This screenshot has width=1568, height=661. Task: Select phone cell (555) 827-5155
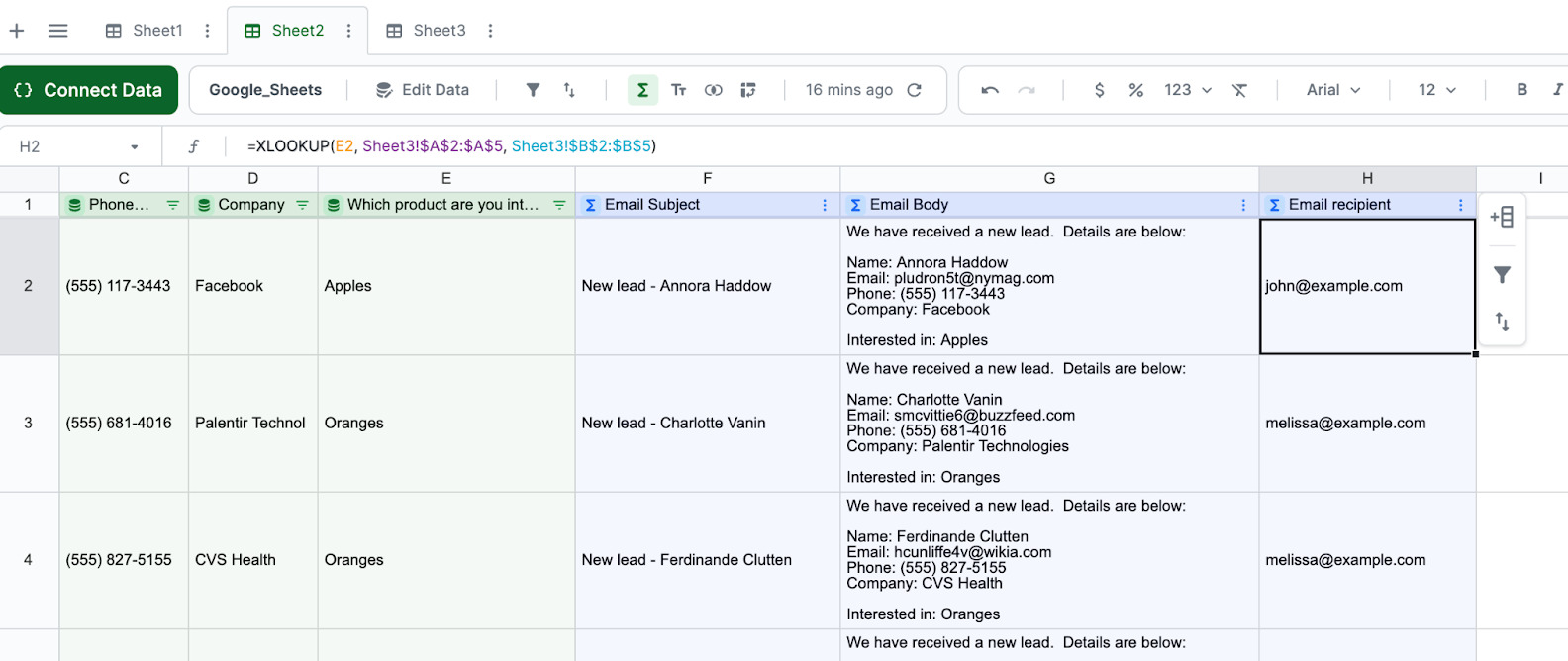[124, 560]
